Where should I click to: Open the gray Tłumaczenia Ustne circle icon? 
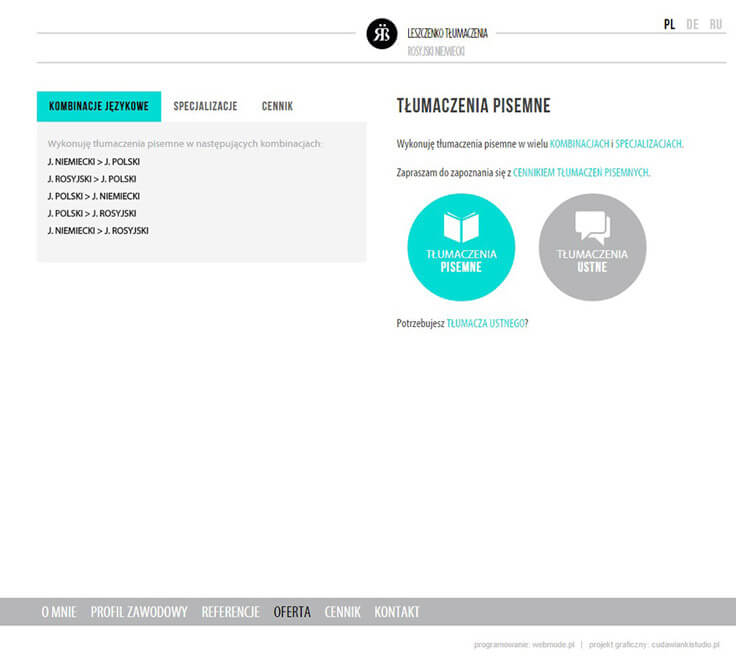pos(592,247)
